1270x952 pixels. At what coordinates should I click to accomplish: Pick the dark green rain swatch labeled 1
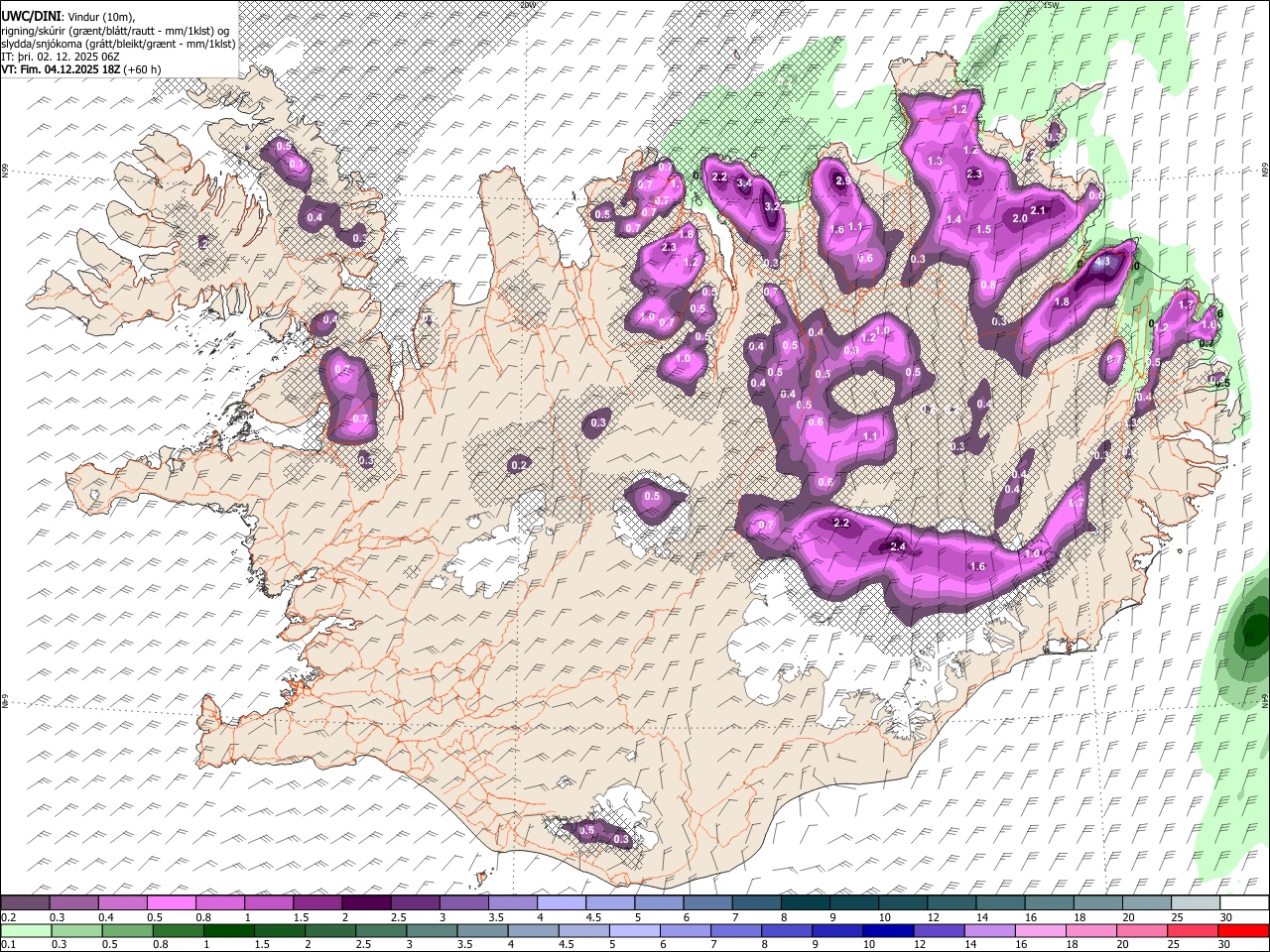click(x=230, y=930)
